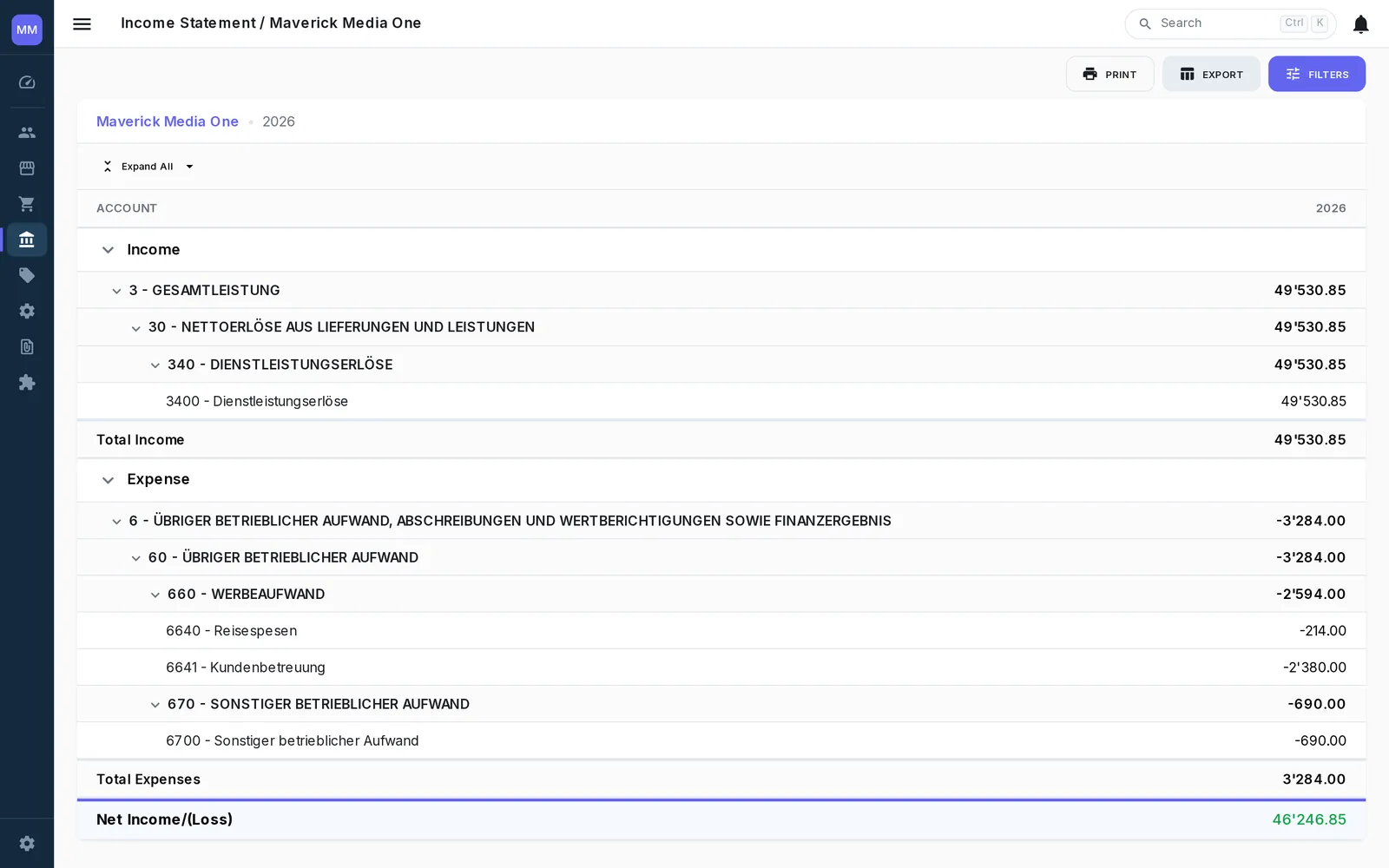Open the upper gear sidebar icon
Screen dimensions: 1389x868
[27, 311]
